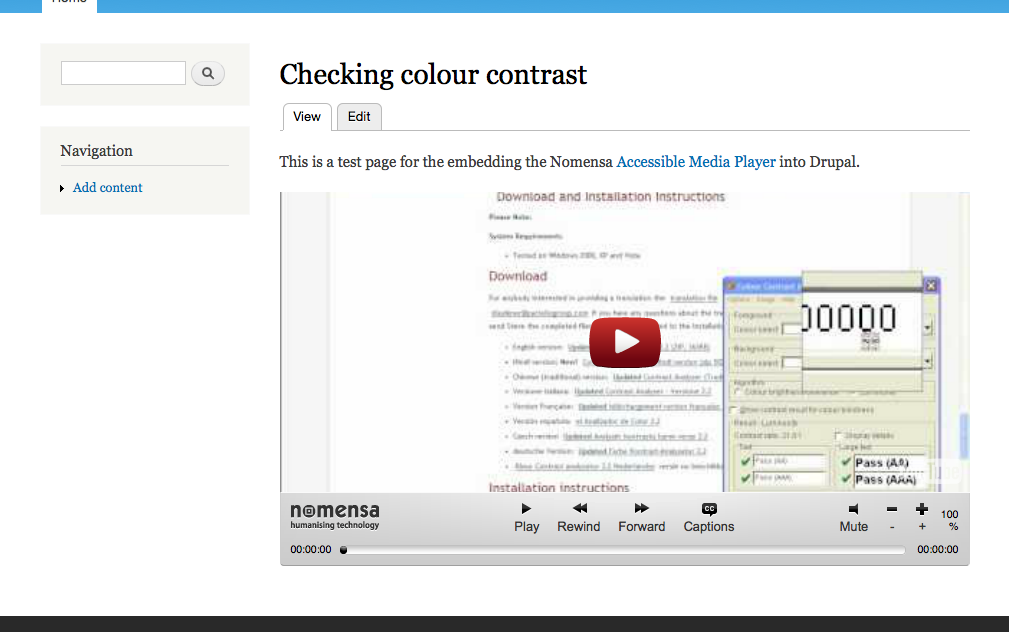Open the Accessible Media Player link
This screenshot has width=1009, height=632.
(696, 162)
